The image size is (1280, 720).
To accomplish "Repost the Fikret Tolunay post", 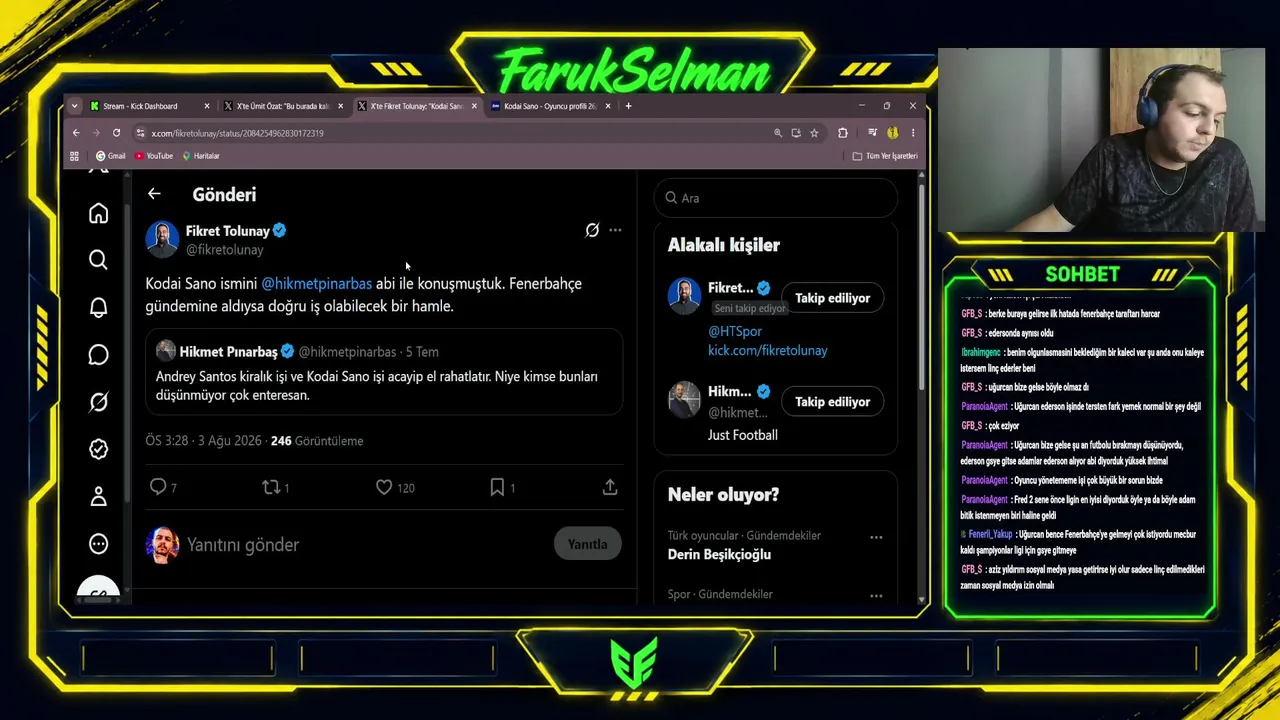I will click(x=271, y=487).
